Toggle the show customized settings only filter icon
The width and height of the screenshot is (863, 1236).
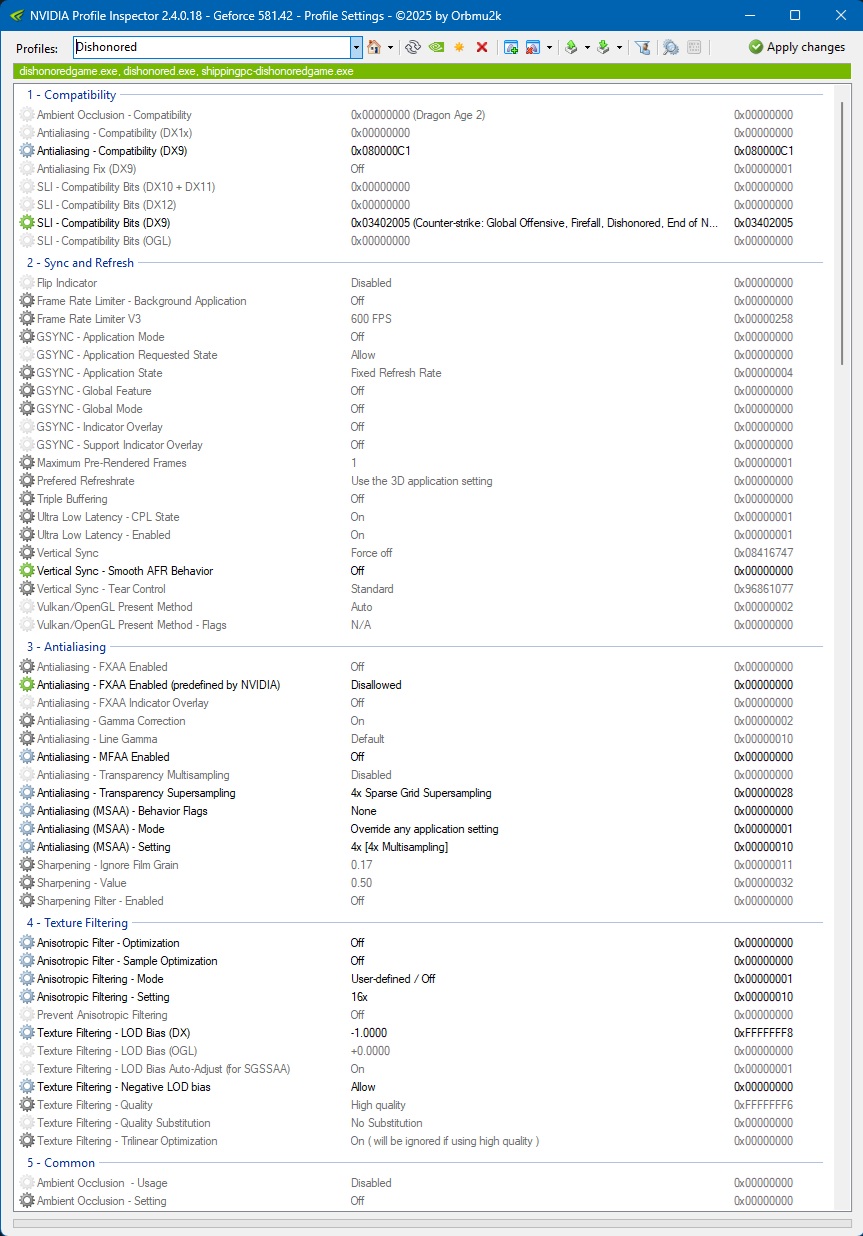coord(643,47)
